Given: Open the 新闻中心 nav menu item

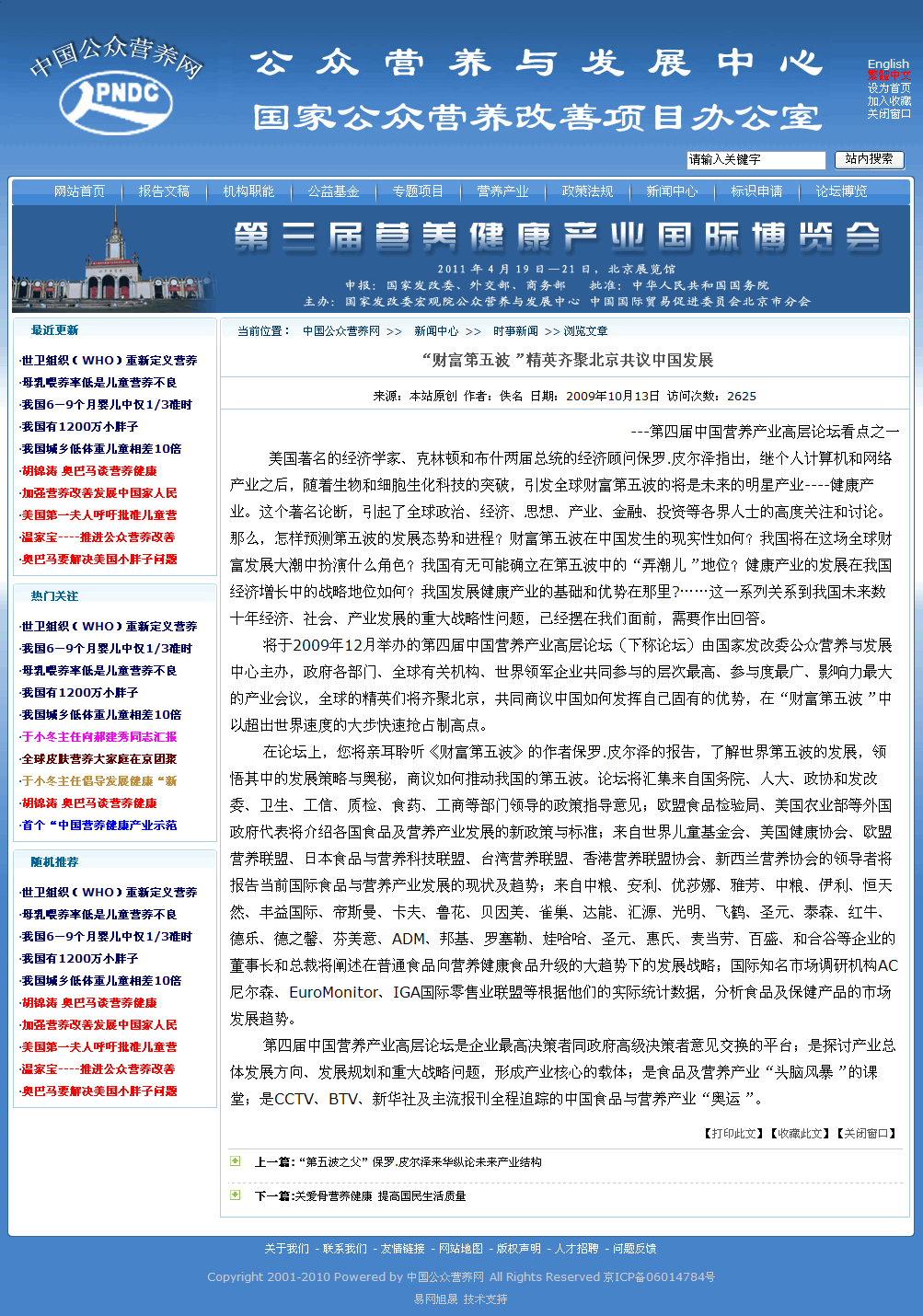Looking at the screenshot, I should pos(672,191).
